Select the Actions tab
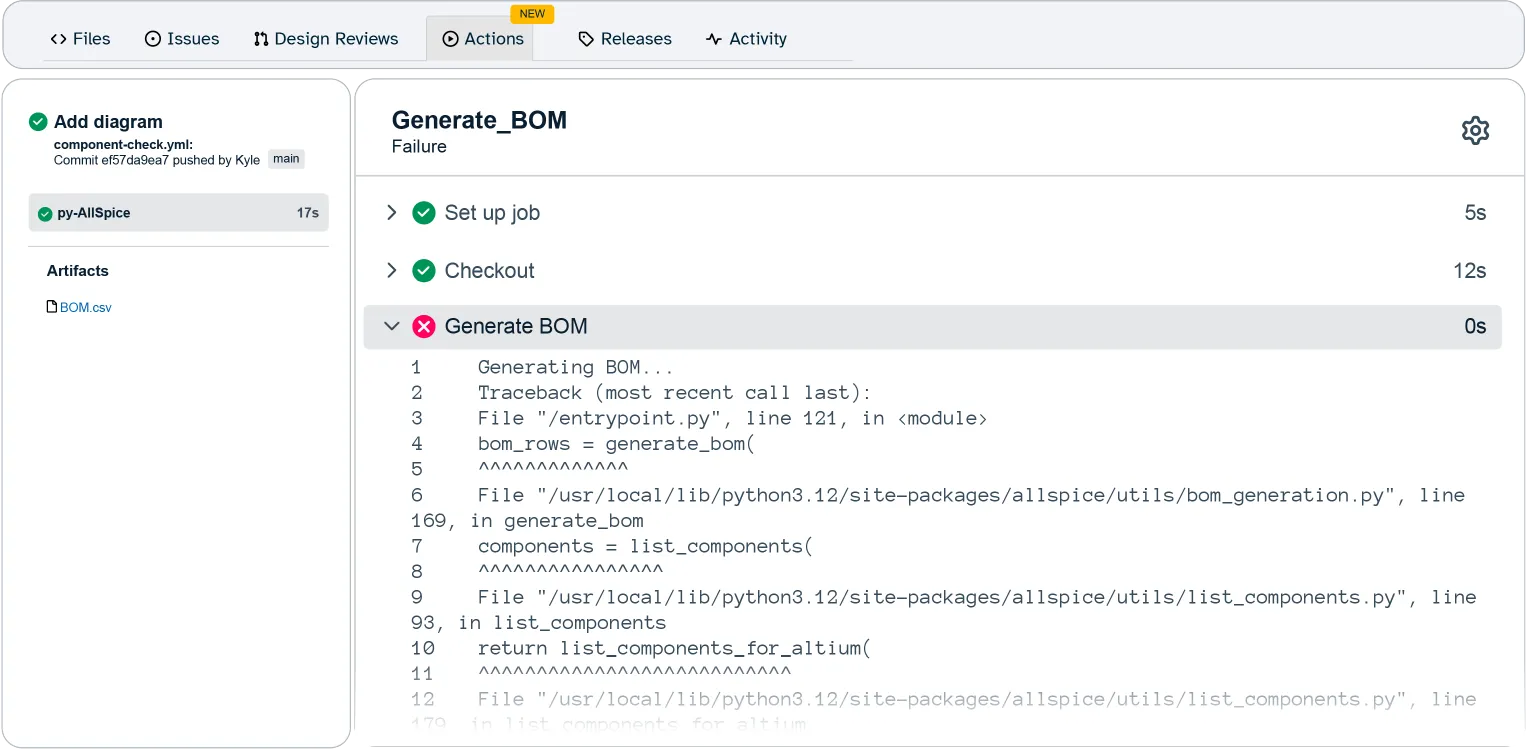 pos(482,39)
